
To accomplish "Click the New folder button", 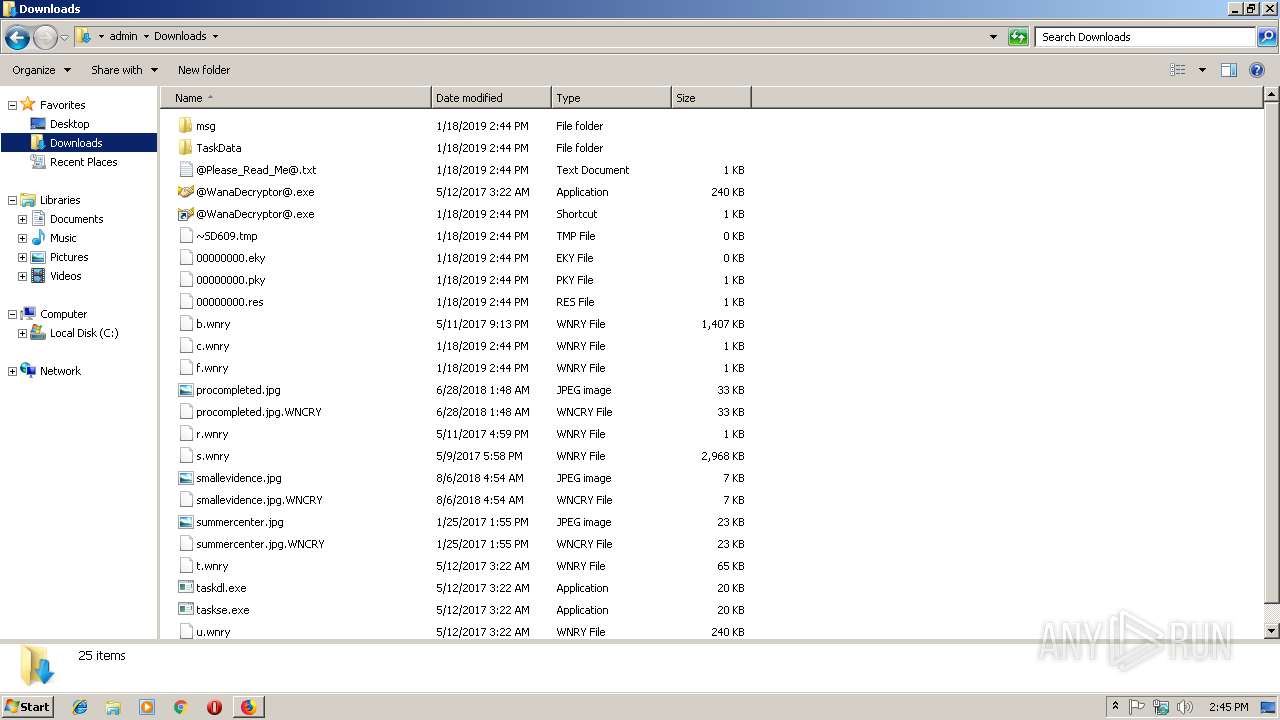I will tap(204, 70).
